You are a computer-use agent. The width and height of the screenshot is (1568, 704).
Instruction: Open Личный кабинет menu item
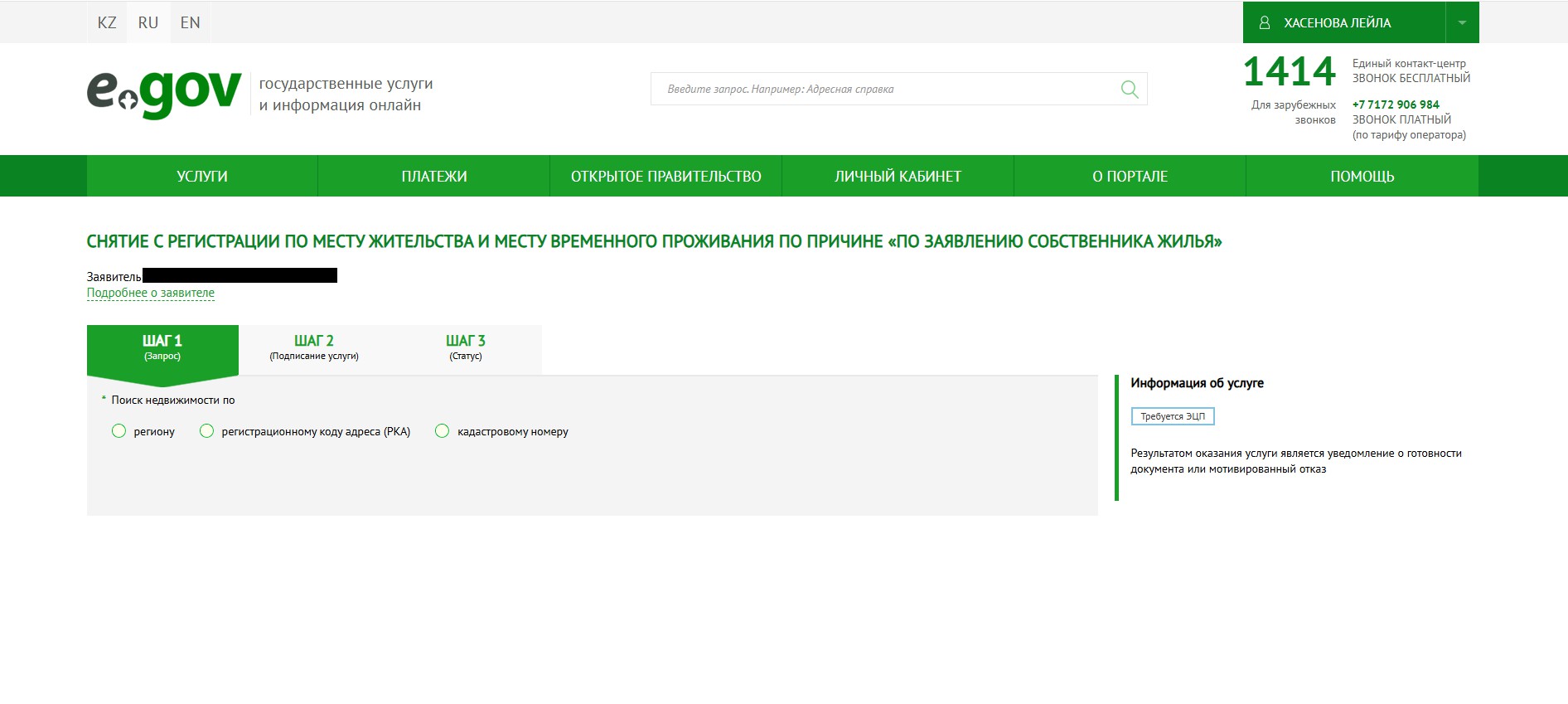[898, 176]
